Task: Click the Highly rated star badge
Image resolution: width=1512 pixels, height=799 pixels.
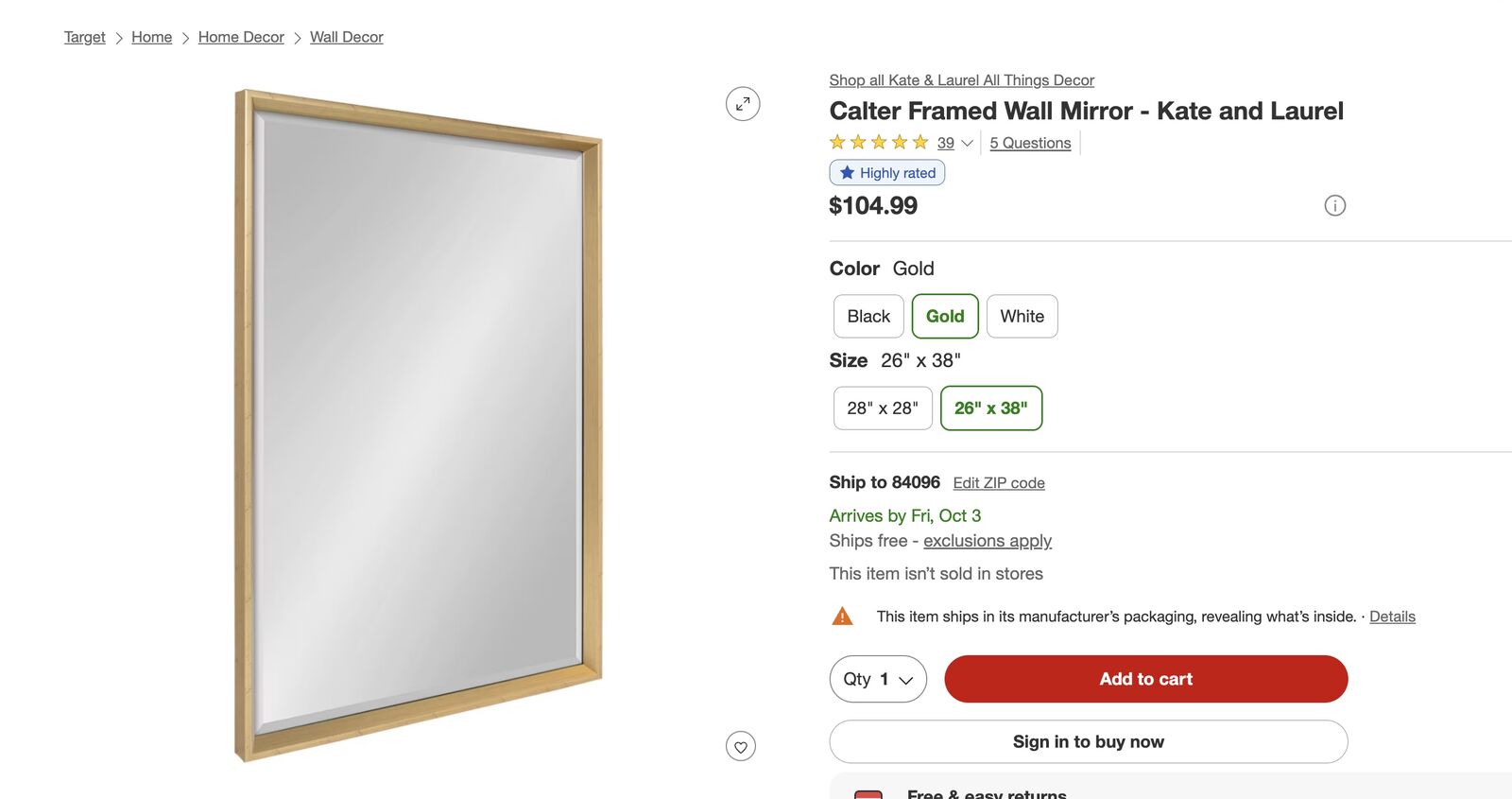Action: click(887, 173)
